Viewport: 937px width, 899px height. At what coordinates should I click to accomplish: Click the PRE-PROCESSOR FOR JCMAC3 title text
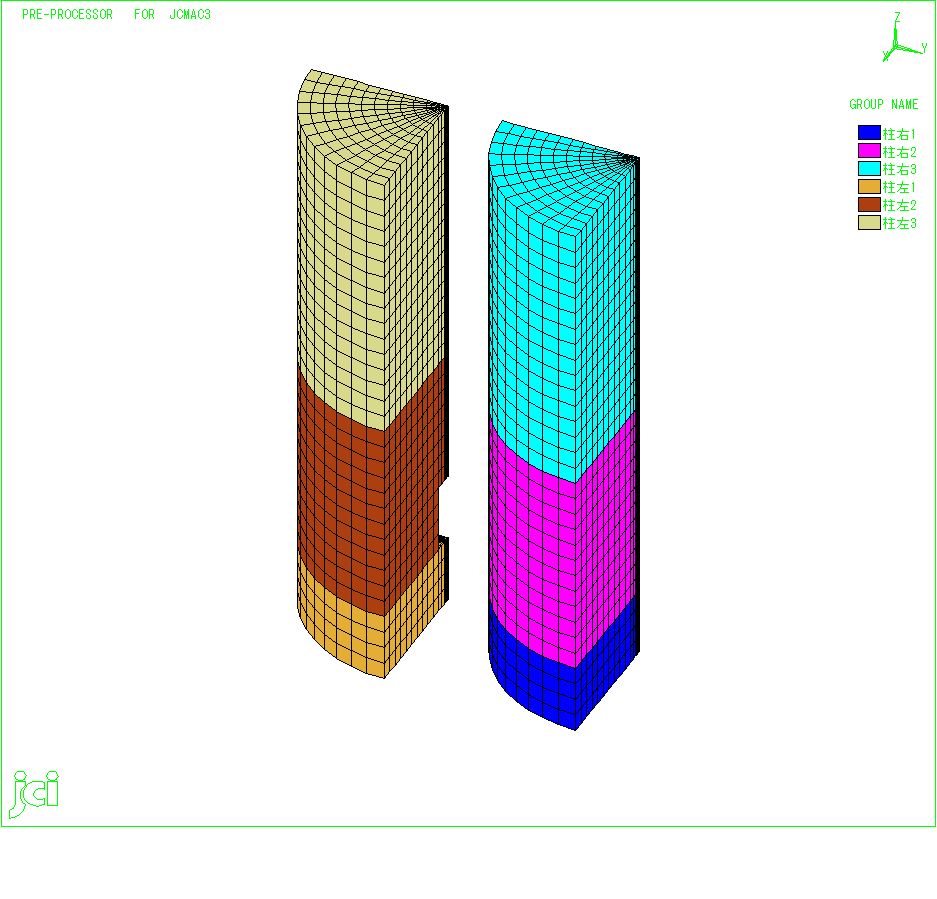(x=116, y=14)
